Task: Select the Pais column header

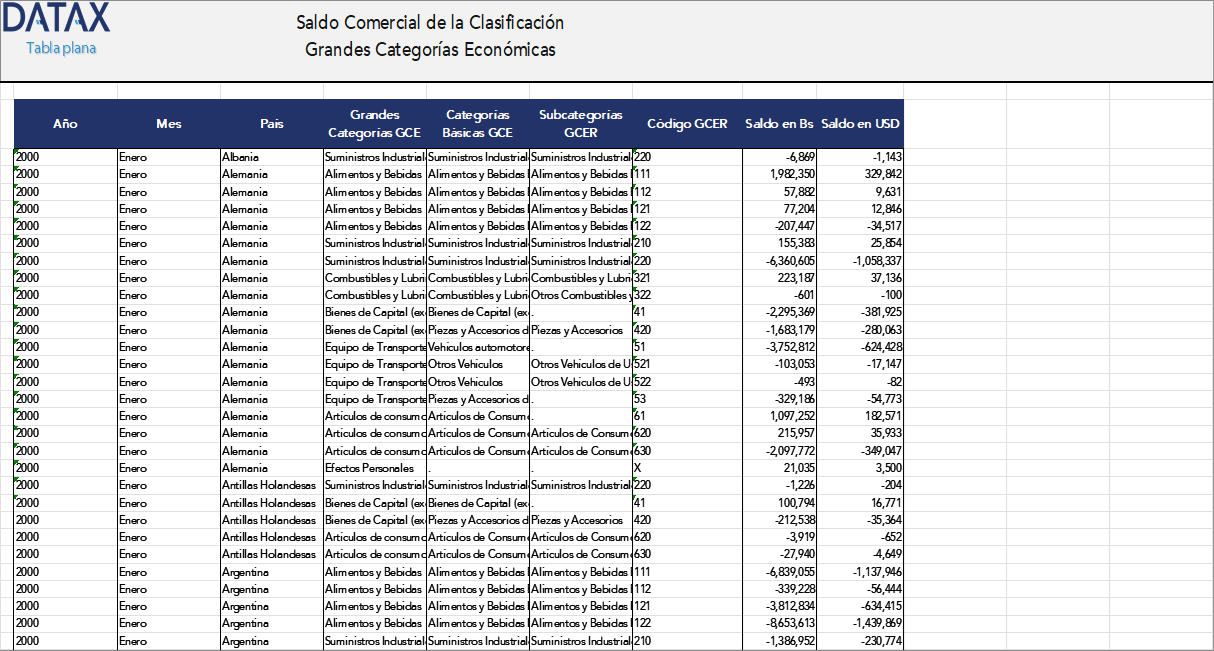Action: click(270, 124)
